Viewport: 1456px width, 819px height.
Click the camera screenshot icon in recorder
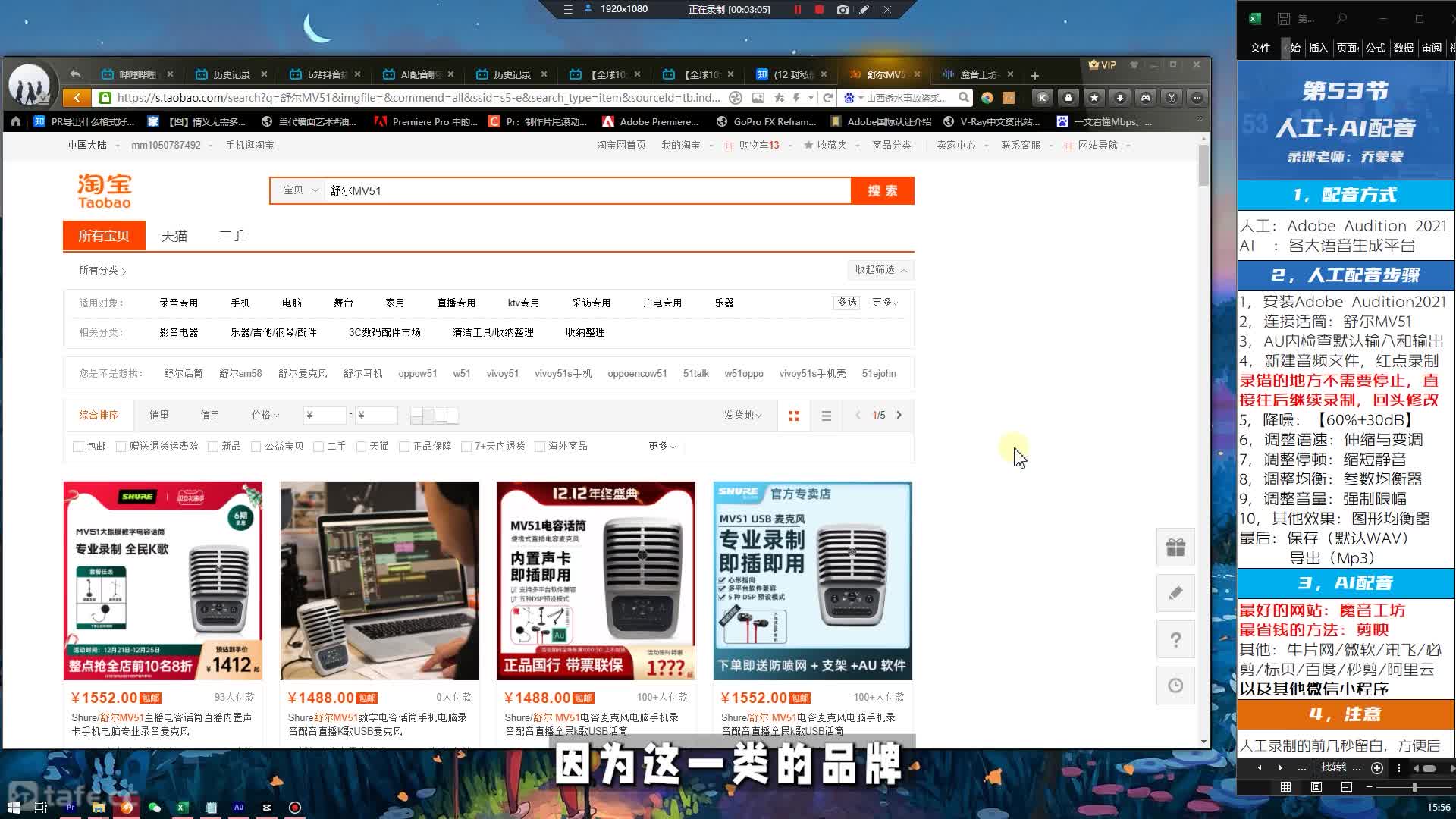(x=843, y=9)
